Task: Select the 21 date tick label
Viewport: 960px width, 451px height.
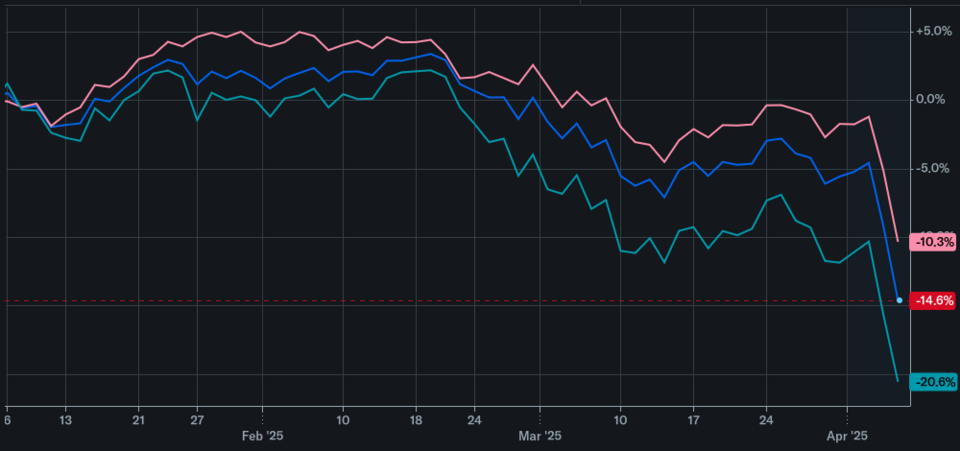Action: pyautogui.click(x=138, y=422)
